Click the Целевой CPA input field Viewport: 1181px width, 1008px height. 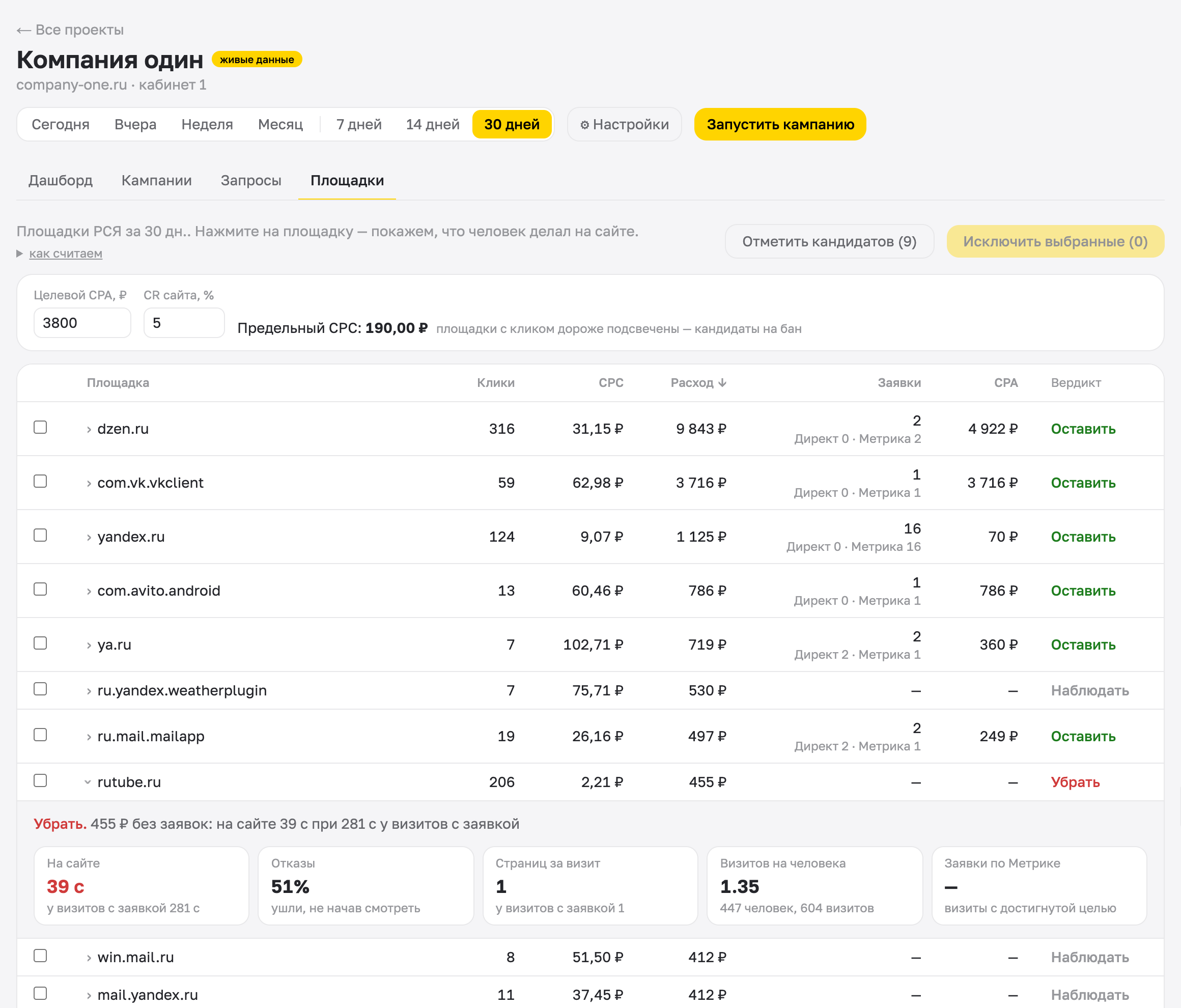coord(82,323)
